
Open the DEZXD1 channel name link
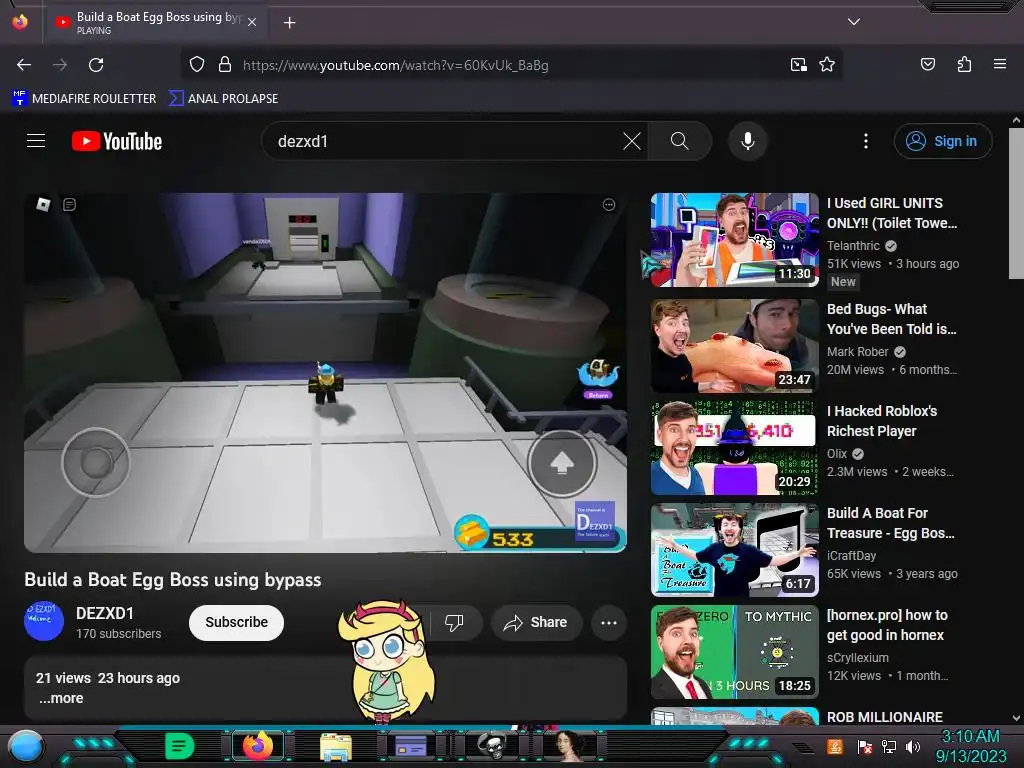(x=104, y=613)
